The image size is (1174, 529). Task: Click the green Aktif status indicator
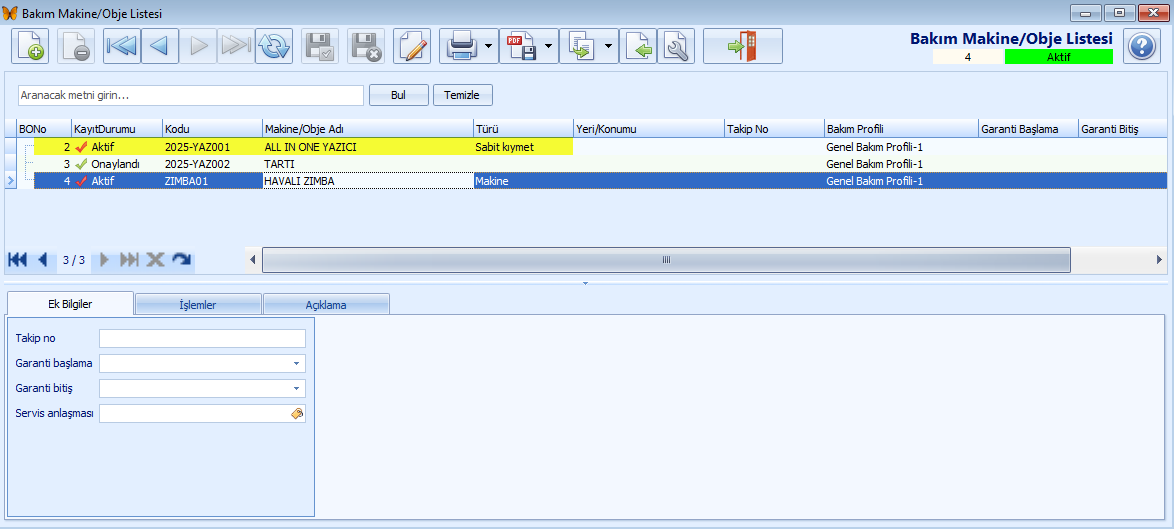click(1059, 56)
